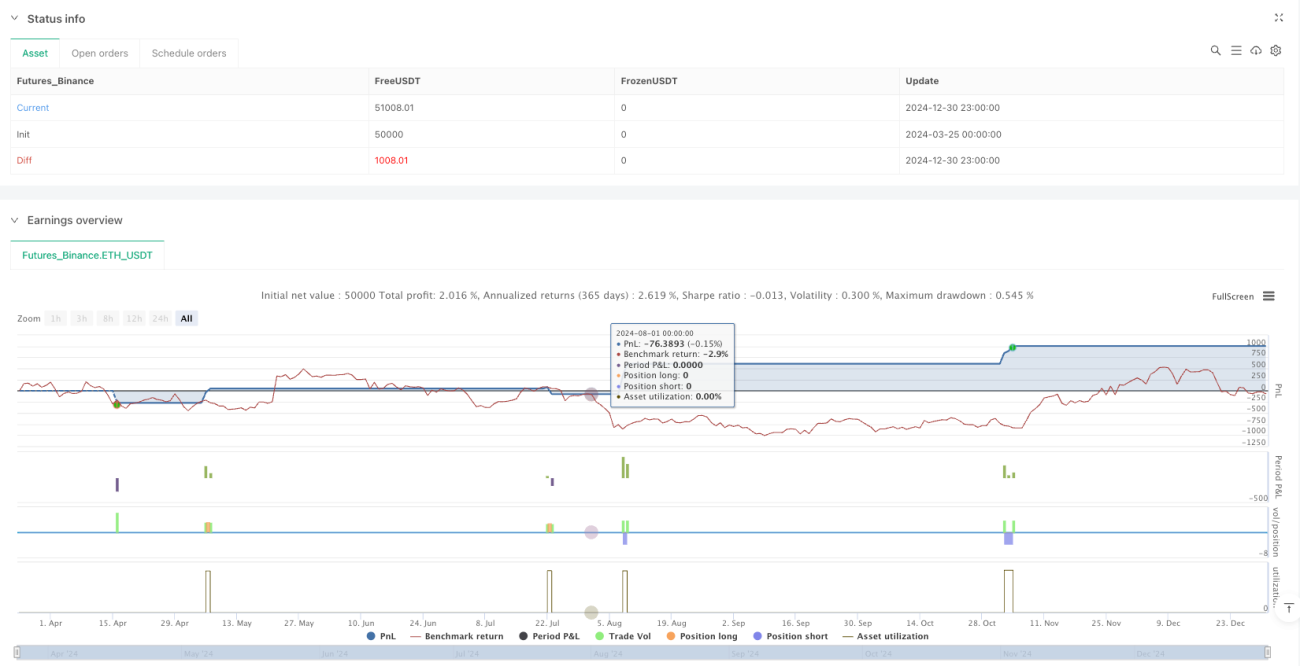Switch to the Open orders tab
The width and height of the screenshot is (1300, 666).
click(100, 53)
